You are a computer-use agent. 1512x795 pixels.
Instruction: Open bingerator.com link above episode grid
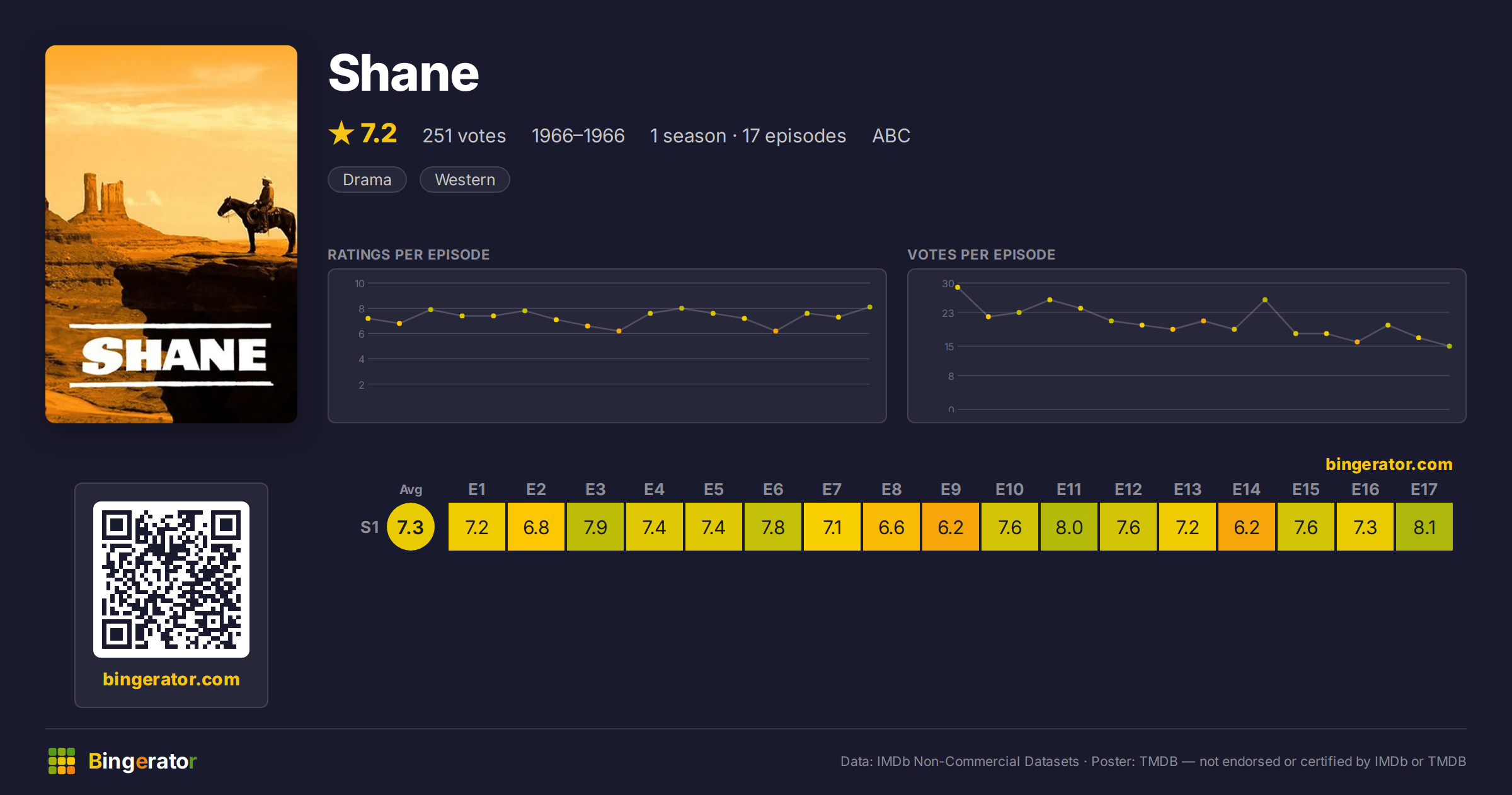(1389, 464)
